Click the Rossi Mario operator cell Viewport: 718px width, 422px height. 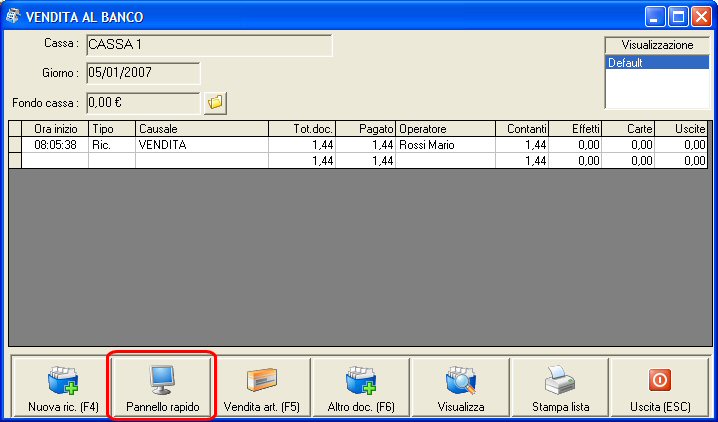(x=446, y=145)
